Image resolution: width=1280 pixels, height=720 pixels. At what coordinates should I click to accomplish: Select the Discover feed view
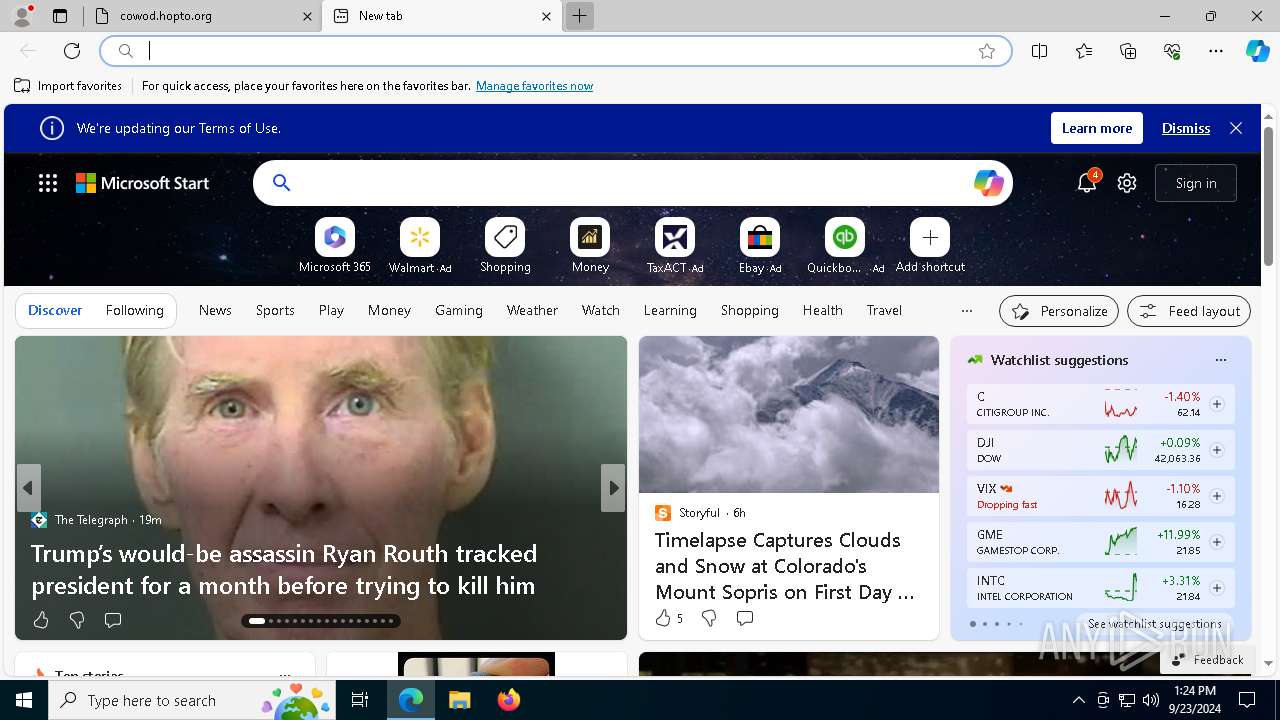pos(55,310)
